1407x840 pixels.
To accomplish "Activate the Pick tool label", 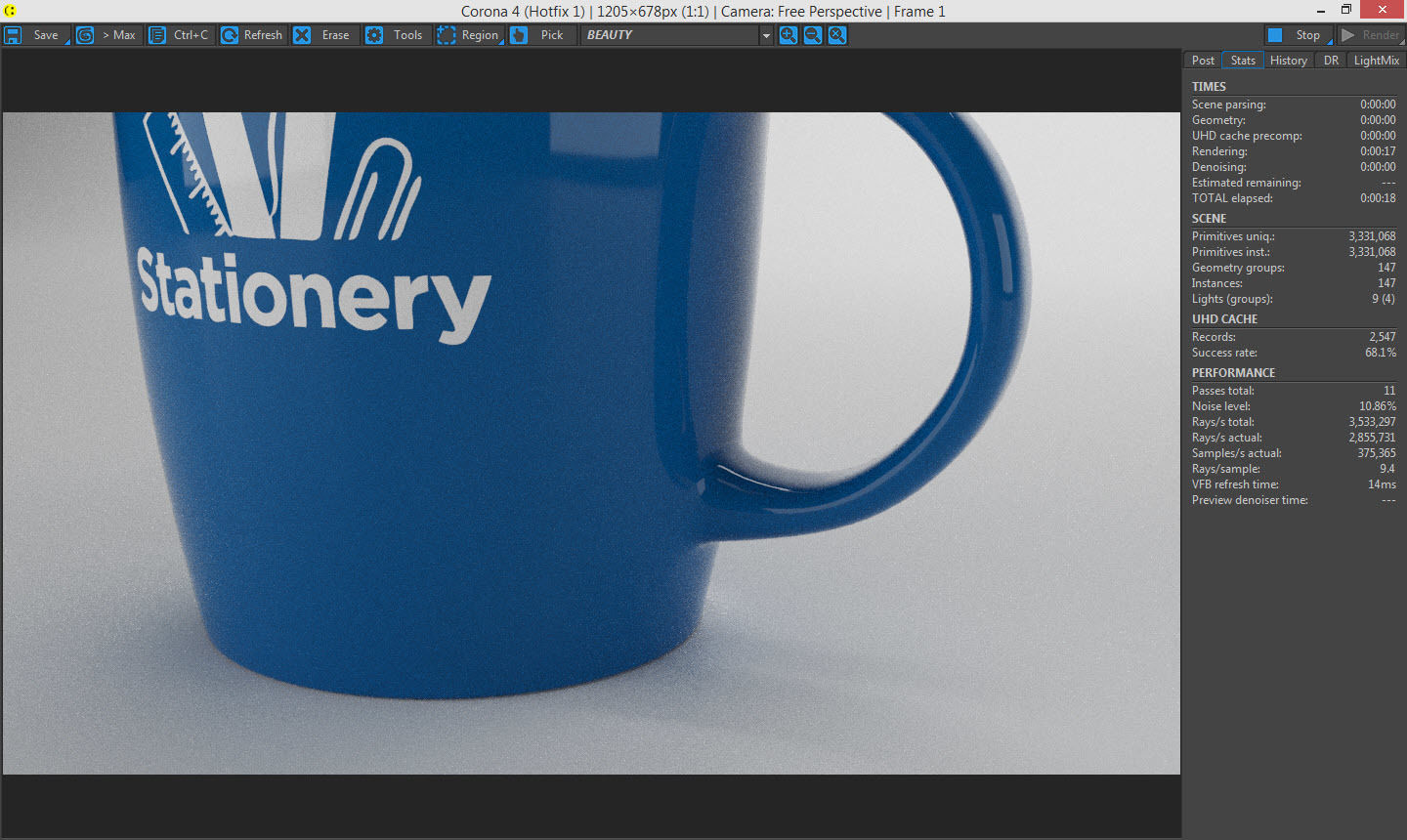I will [552, 35].
